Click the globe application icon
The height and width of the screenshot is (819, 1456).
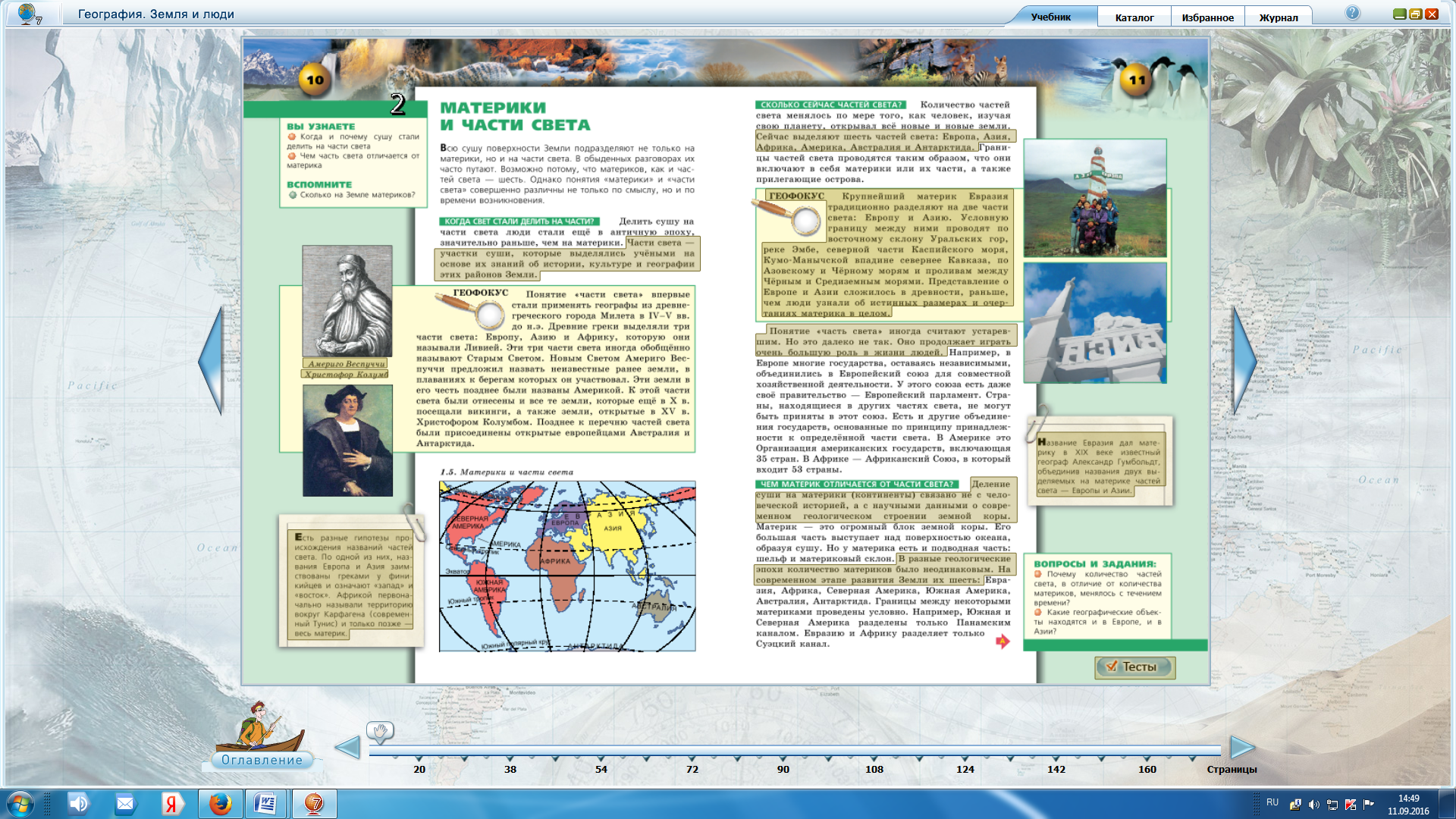[x=29, y=14]
